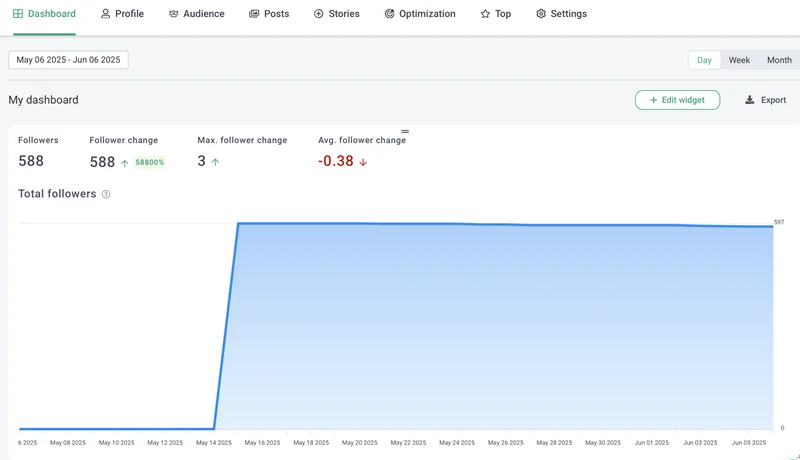Click the May 22 2025 axis label
This screenshot has width=800, height=460.
pyautogui.click(x=408, y=443)
